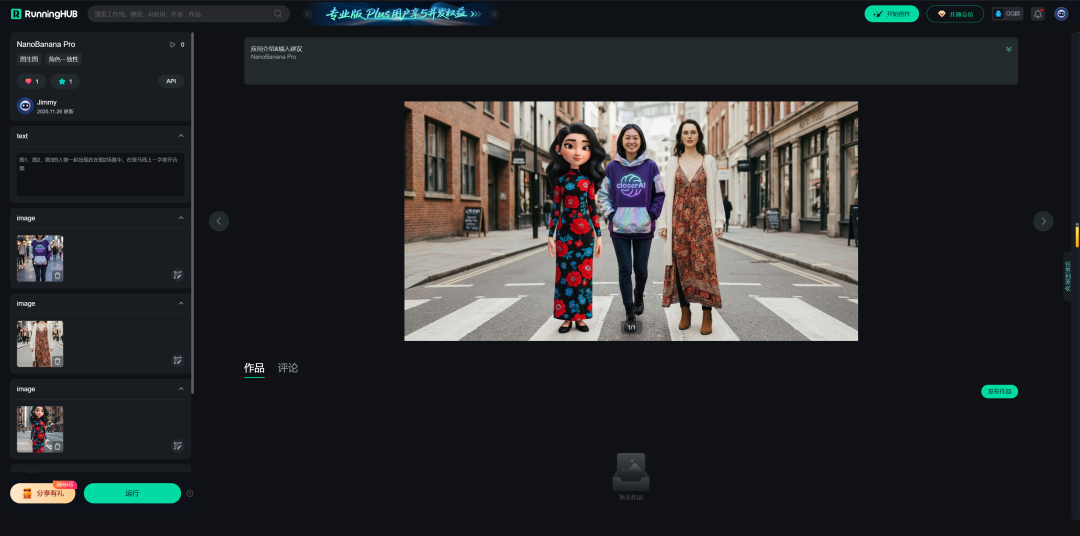The height and width of the screenshot is (536, 1080).
Task: Click the empty works placeholder icon
Action: pyautogui.click(x=631, y=472)
